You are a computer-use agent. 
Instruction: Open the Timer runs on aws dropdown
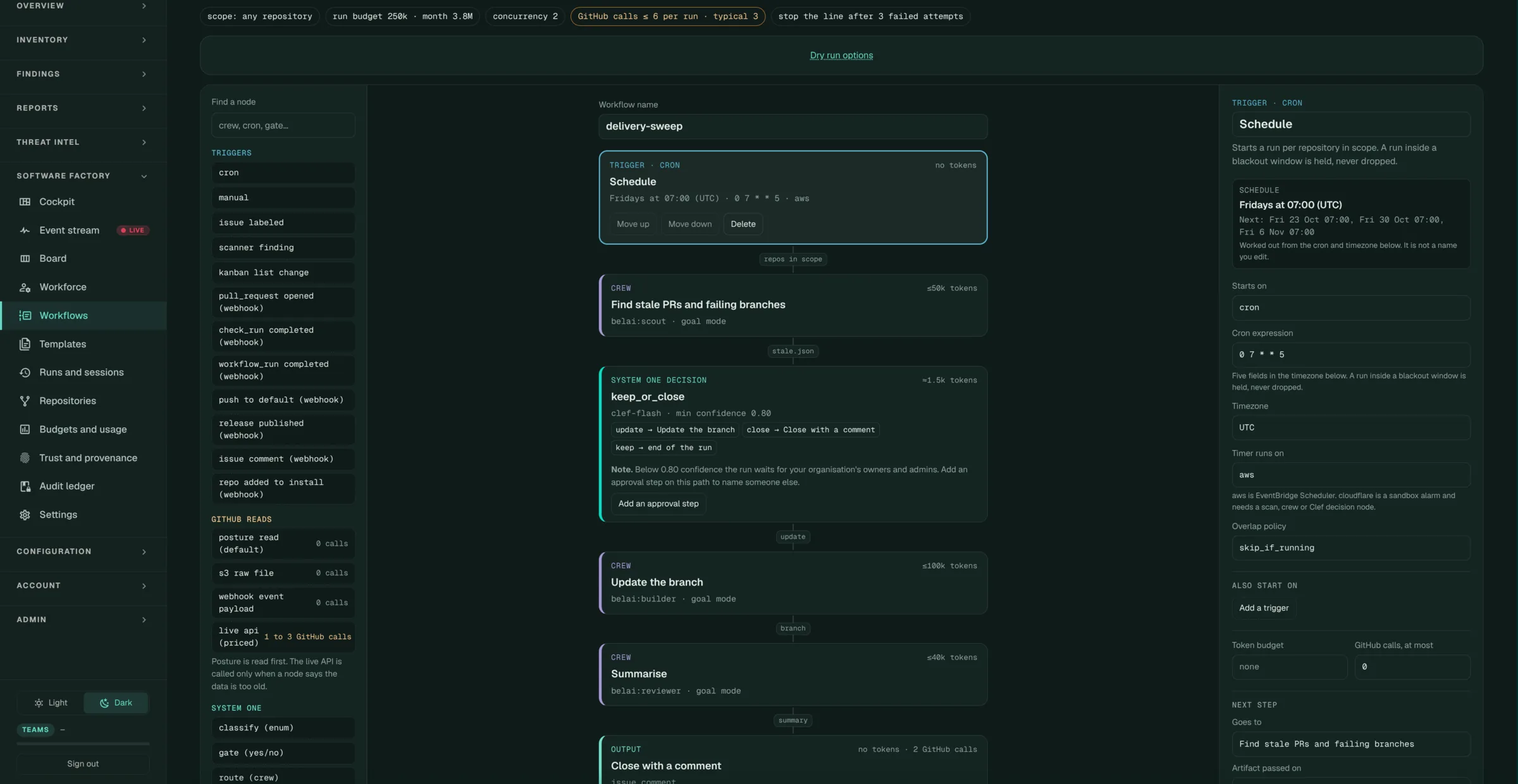pos(1350,475)
